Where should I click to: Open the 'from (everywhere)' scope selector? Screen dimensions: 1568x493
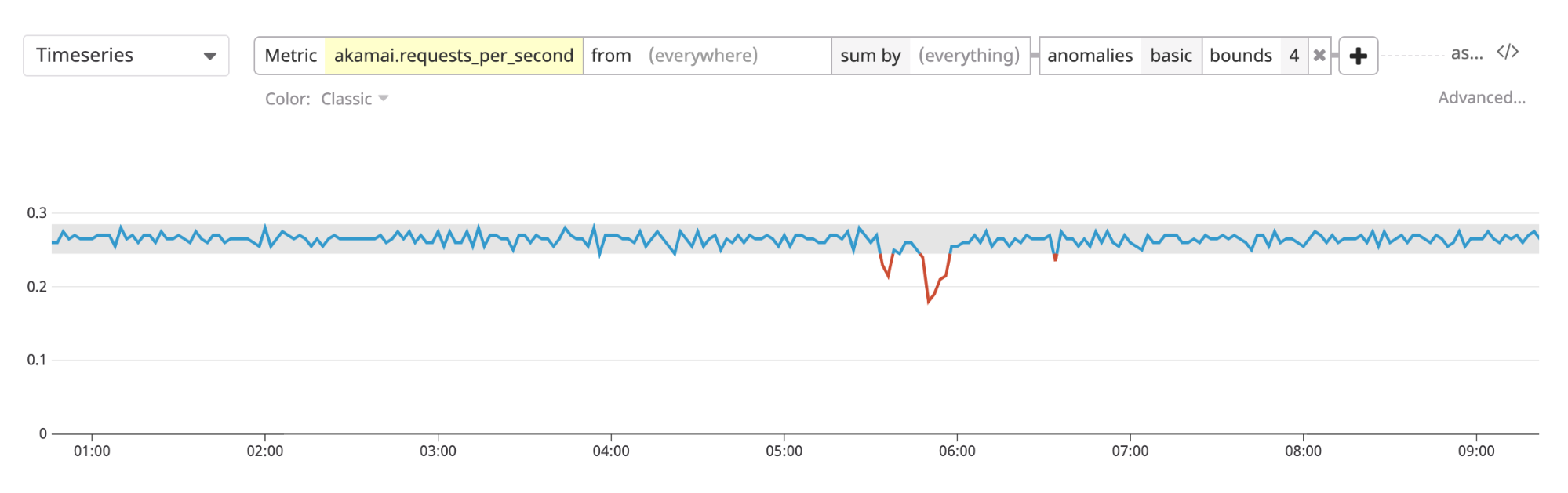click(704, 55)
